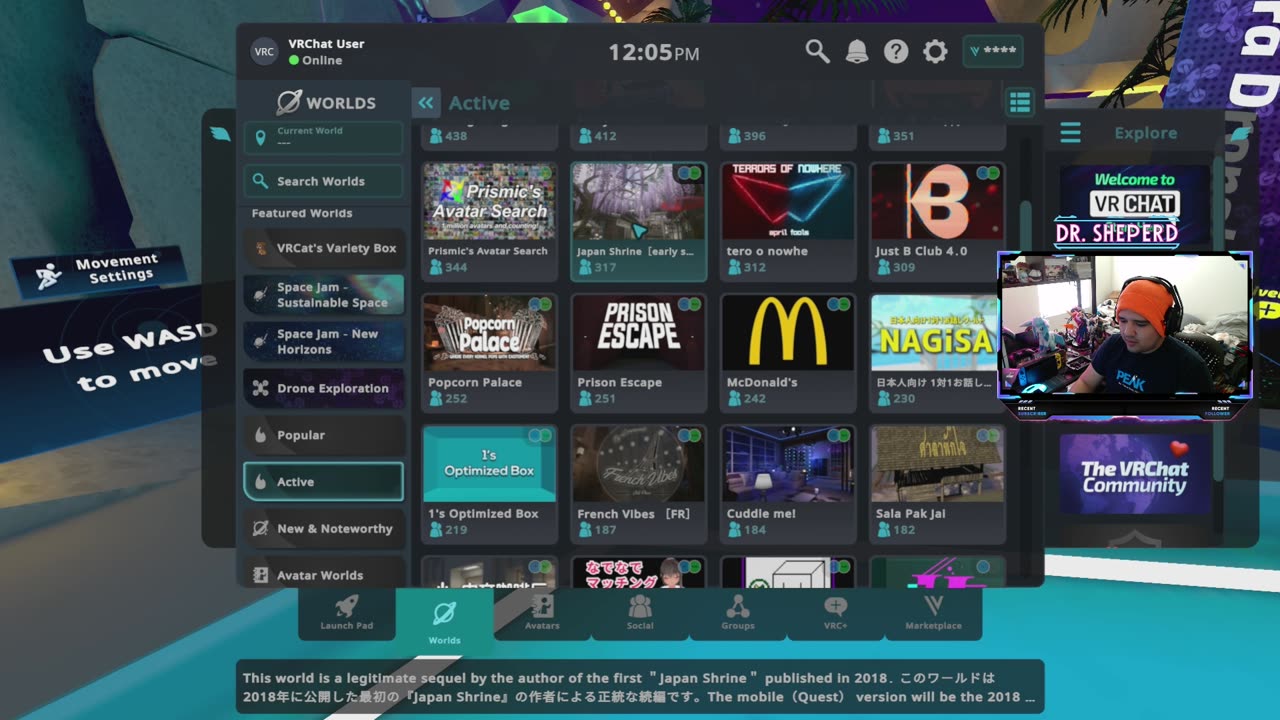Open notifications bell icon
Viewport: 1280px width, 720px height.
pos(857,52)
